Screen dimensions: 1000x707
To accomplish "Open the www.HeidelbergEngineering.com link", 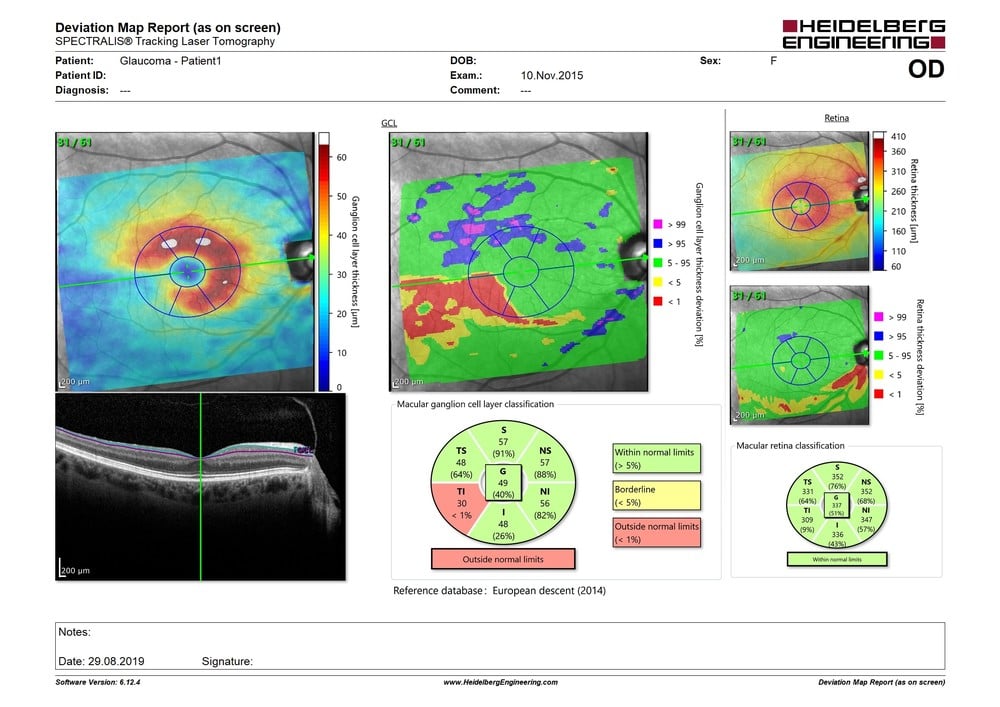I will pos(500,682).
